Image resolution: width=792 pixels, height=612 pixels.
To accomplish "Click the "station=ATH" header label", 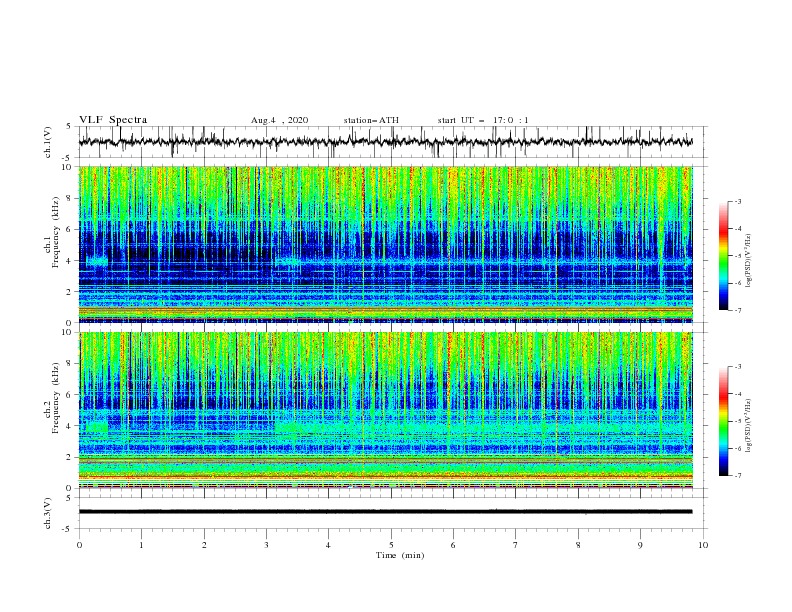I will 371,120.
